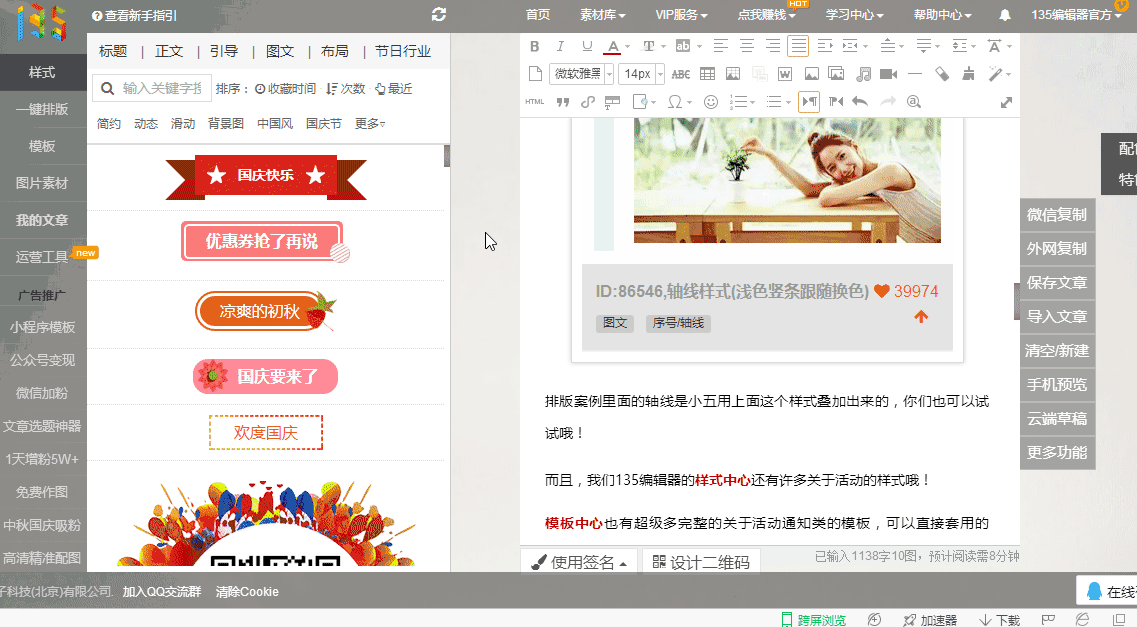
Task: Toggle italic text formatting
Action: (560, 46)
